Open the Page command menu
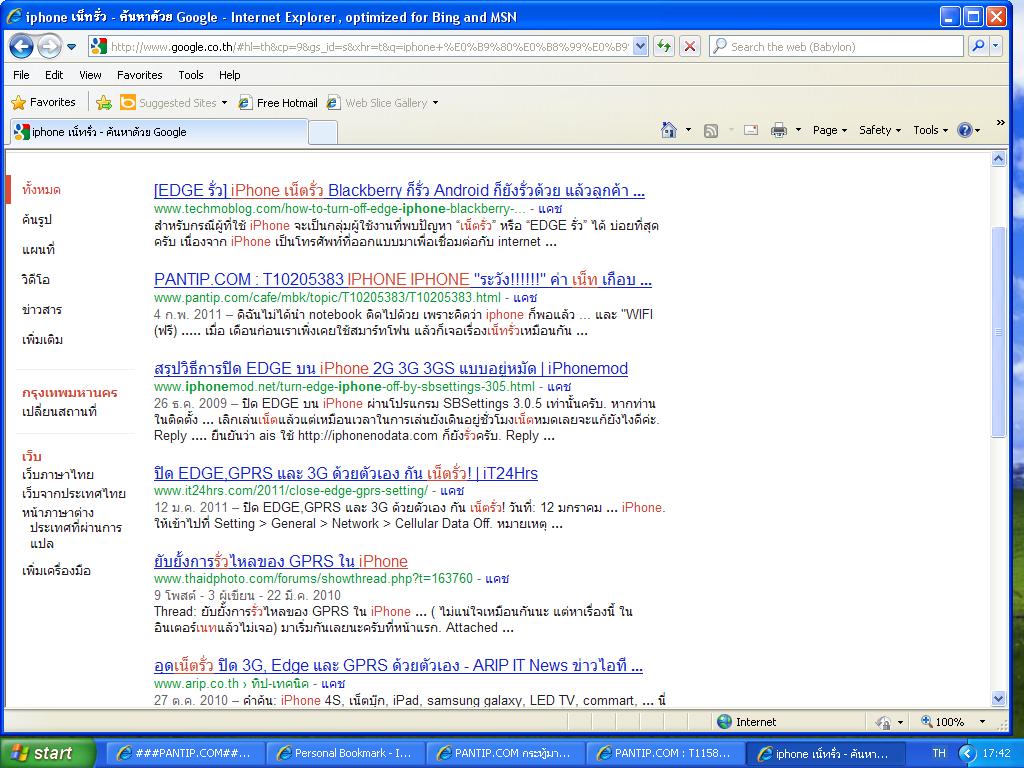This screenshot has width=1024, height=768. coord(829,130)
